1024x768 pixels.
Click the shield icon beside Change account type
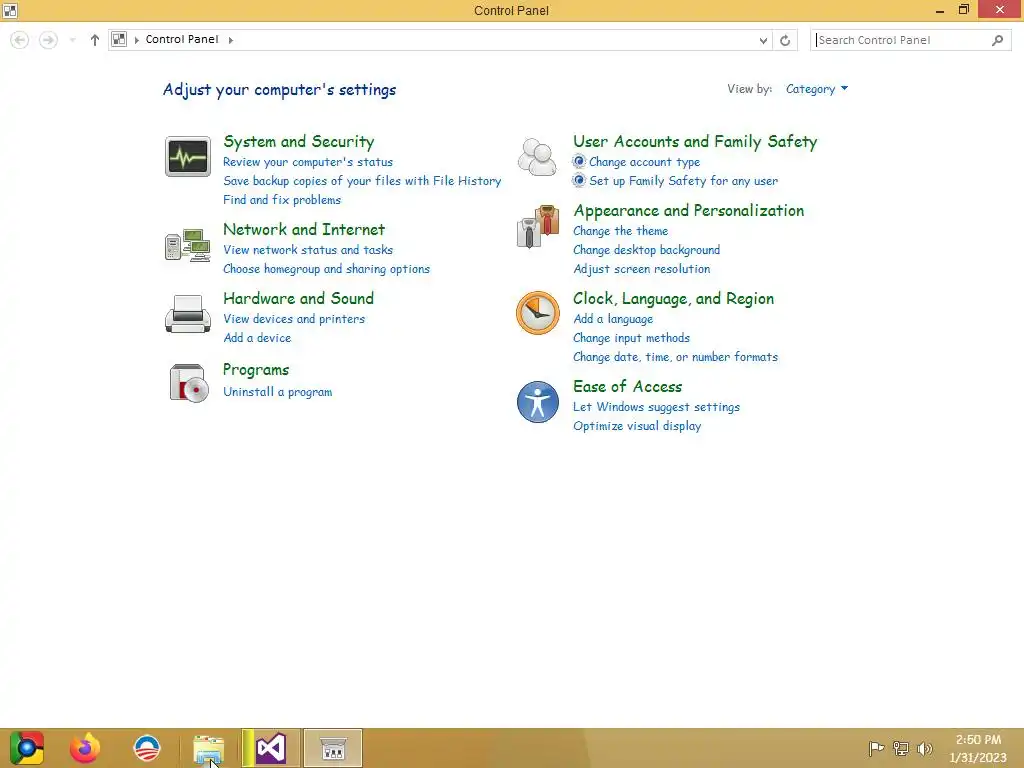pyautogui.click(x=579, y=161)
